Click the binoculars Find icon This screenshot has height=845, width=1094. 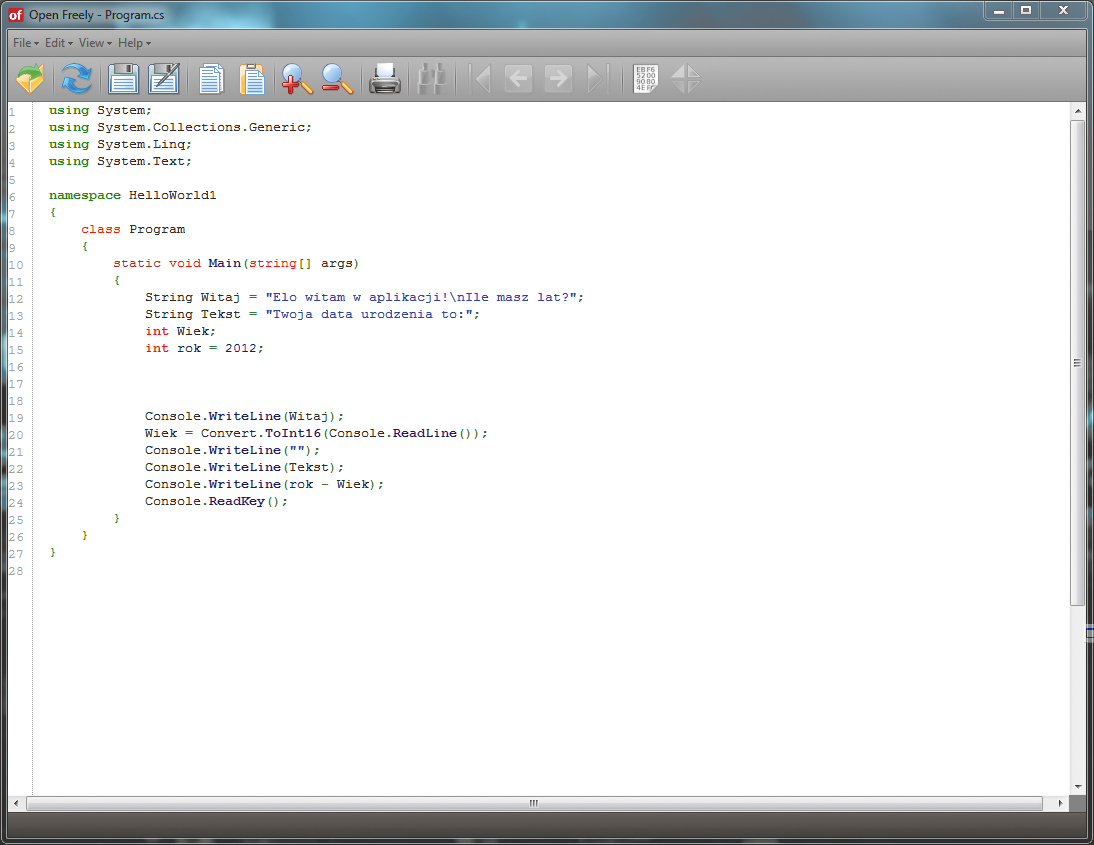click(432, 78)
